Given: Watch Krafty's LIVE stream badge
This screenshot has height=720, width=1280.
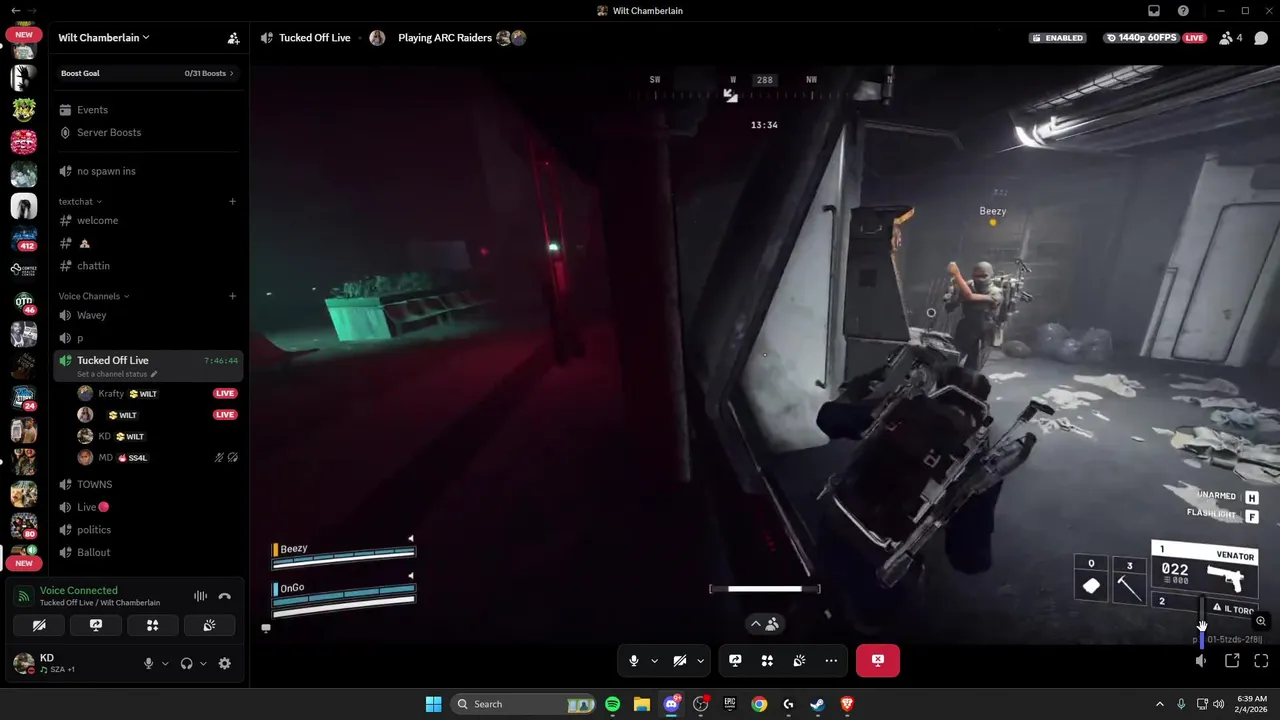Looking at the screenshot, I should click(x=225, y=394).
